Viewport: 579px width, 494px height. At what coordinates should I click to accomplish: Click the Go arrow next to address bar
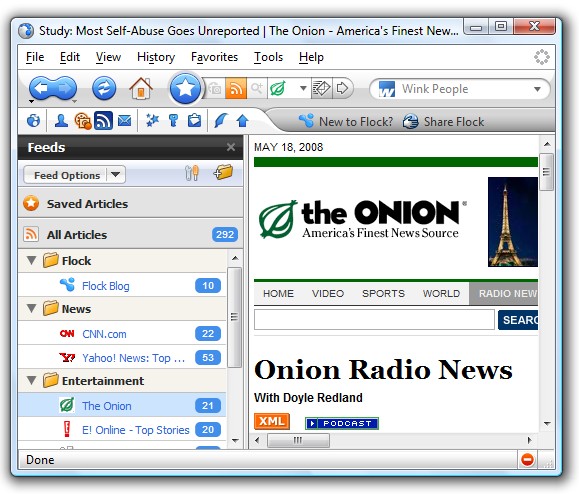pyautogui.click(x=343, y=88)
